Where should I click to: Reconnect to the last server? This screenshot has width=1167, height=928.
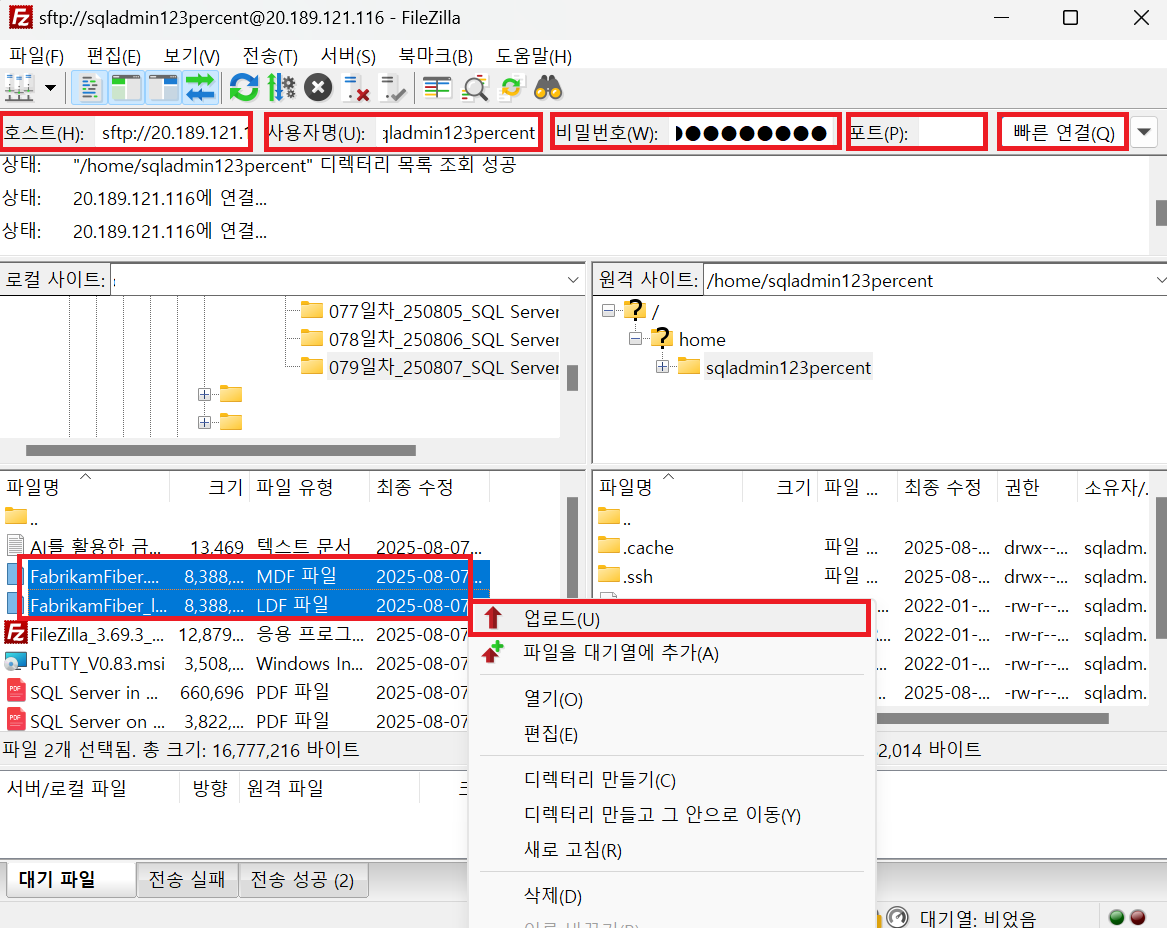pyautogui.click(x=392, y=88)
